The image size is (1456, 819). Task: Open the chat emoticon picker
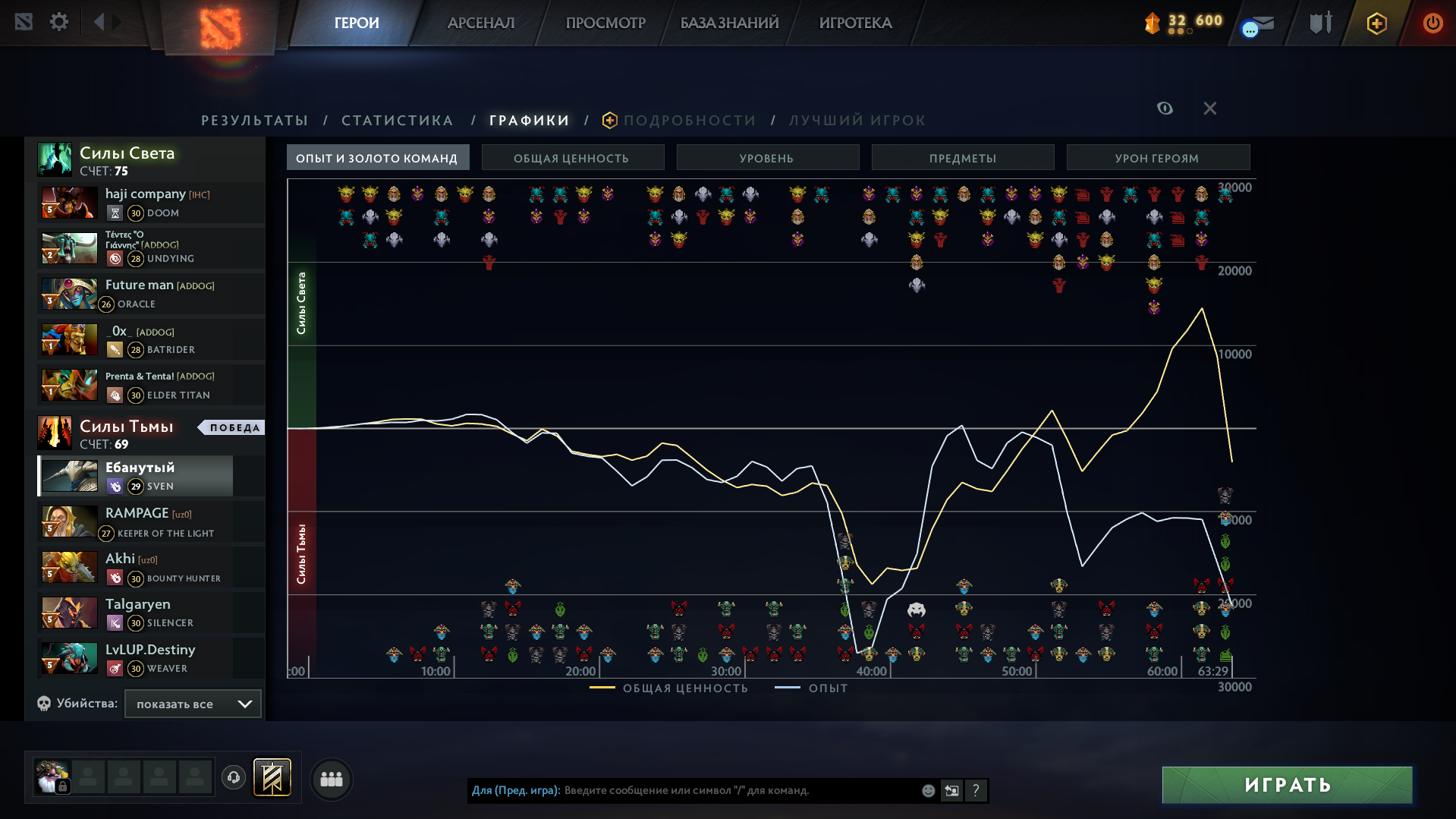tap(928, 790)
